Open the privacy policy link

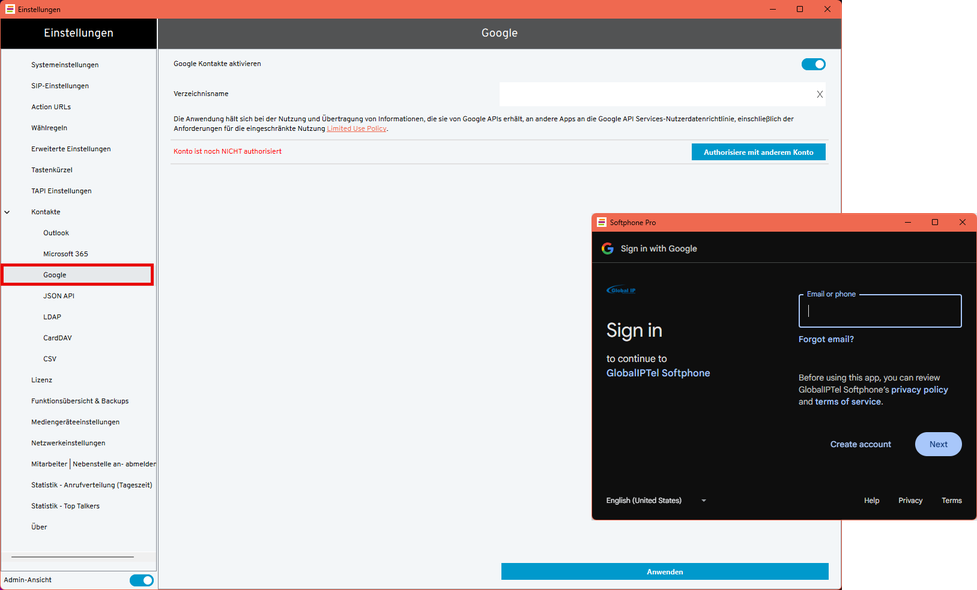click(x=919, y=390)
